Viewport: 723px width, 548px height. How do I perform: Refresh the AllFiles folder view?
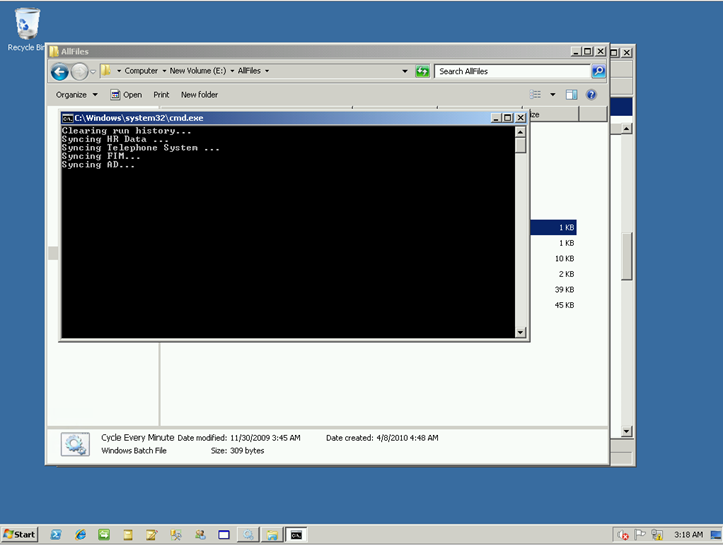point(422,71)
